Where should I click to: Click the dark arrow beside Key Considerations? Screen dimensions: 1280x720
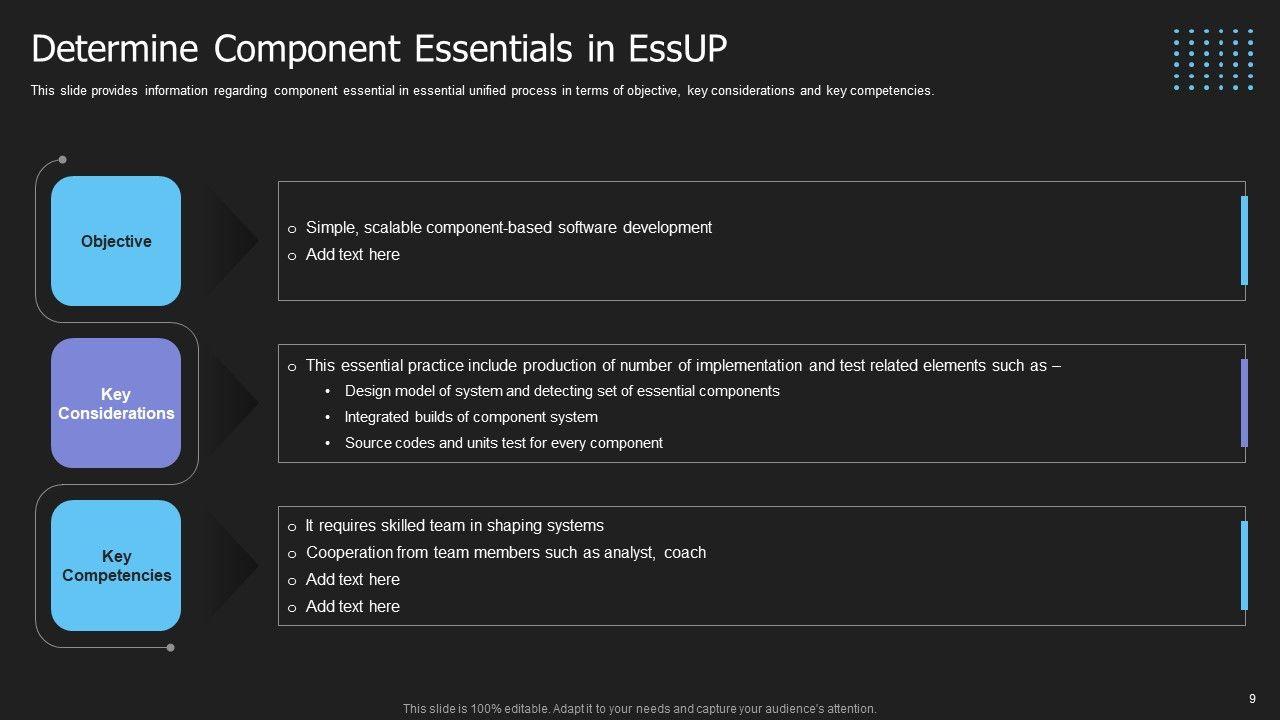tap(232, 403)
